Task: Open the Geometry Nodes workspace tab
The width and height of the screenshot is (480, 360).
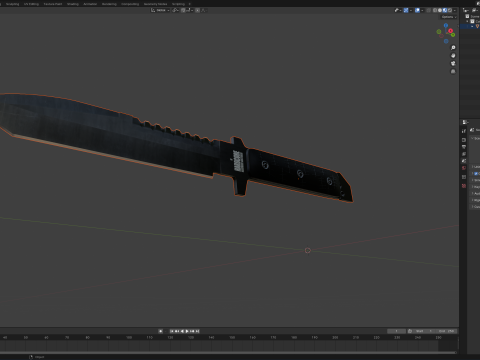Action: [155, 4]
